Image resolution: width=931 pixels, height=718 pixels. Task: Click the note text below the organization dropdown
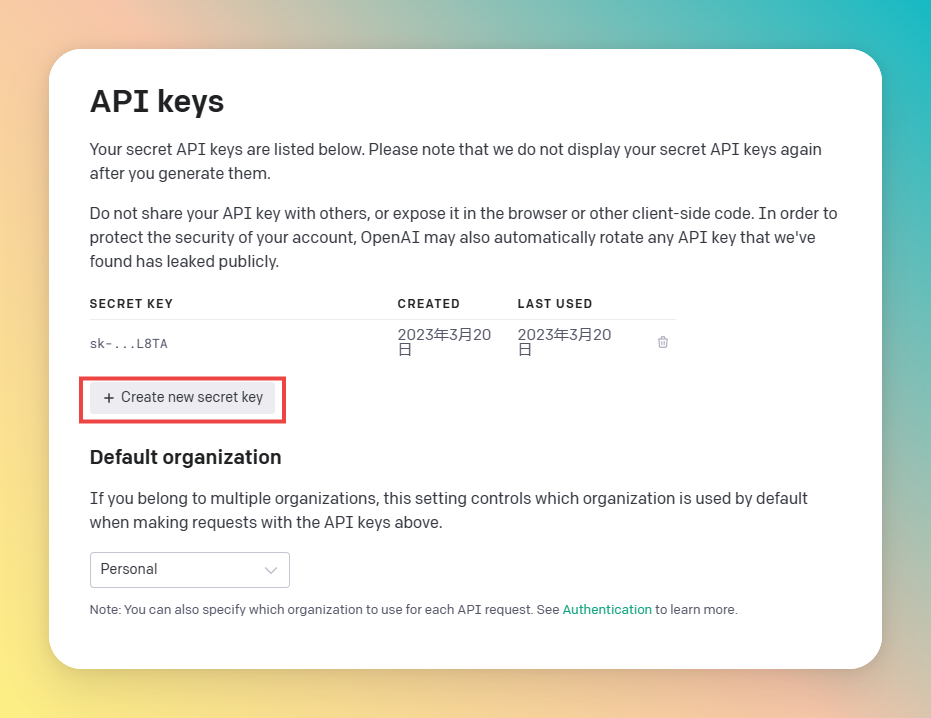click(324, 609)
